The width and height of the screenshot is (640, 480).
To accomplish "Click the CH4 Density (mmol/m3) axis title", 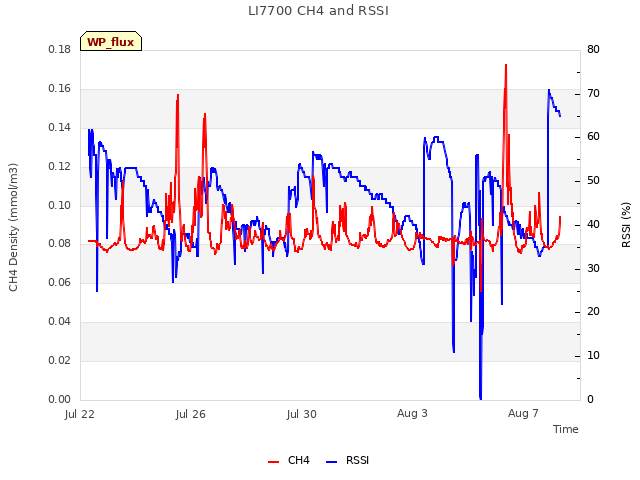I will pyautogui.click(x=13, y=227).
